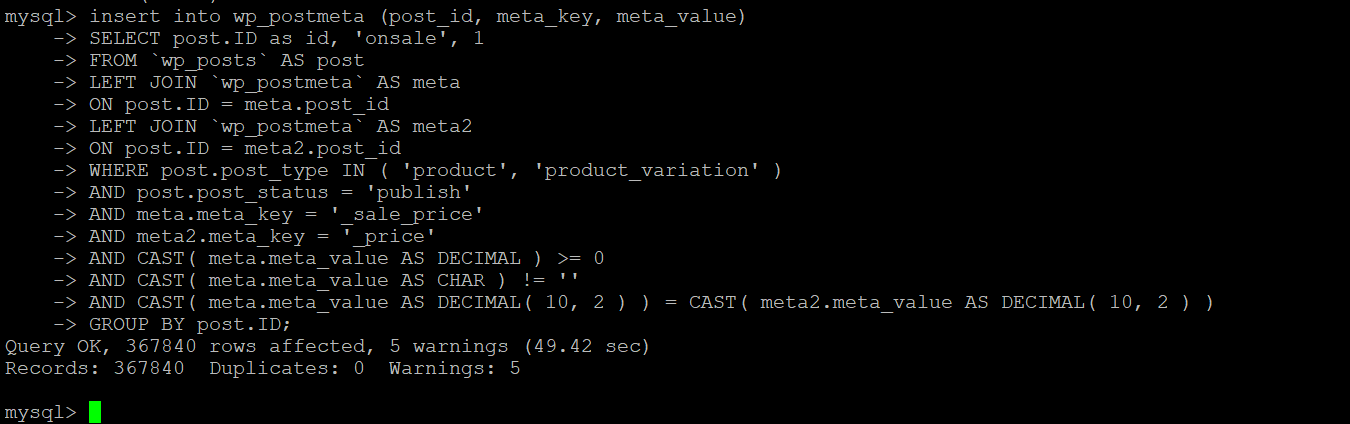
Task: Click 'post.ID = meta.post_id' condition
Action: pyautogui.click(x=256, y=104)
